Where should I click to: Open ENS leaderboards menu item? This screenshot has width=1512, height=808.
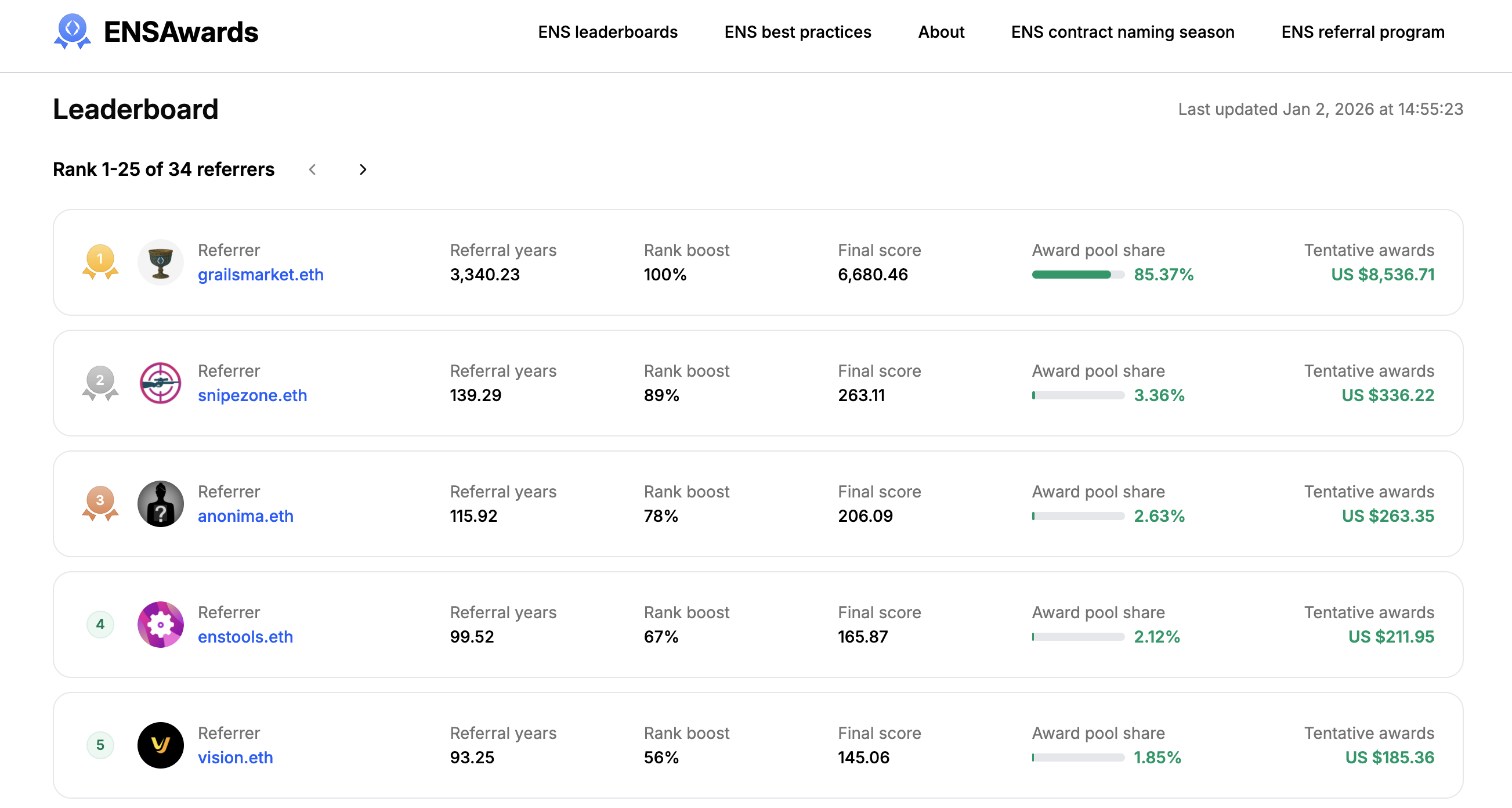pyautogui.click(x=607, y=32)
